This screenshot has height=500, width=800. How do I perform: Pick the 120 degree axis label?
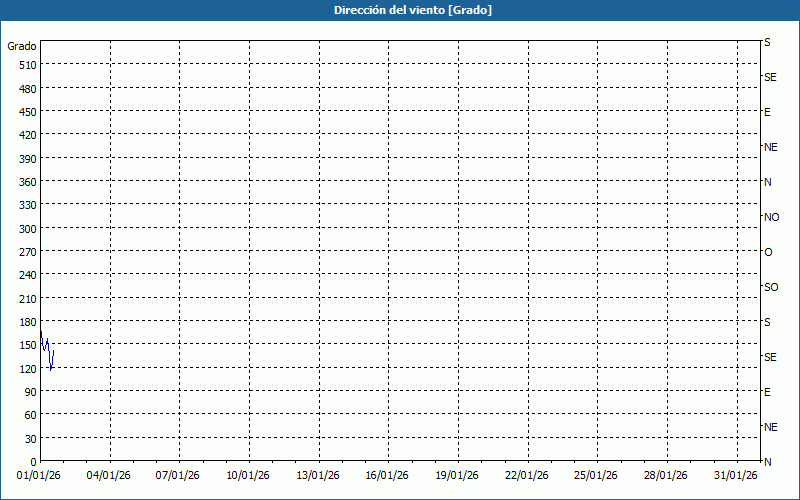click(x=28, y=368)
